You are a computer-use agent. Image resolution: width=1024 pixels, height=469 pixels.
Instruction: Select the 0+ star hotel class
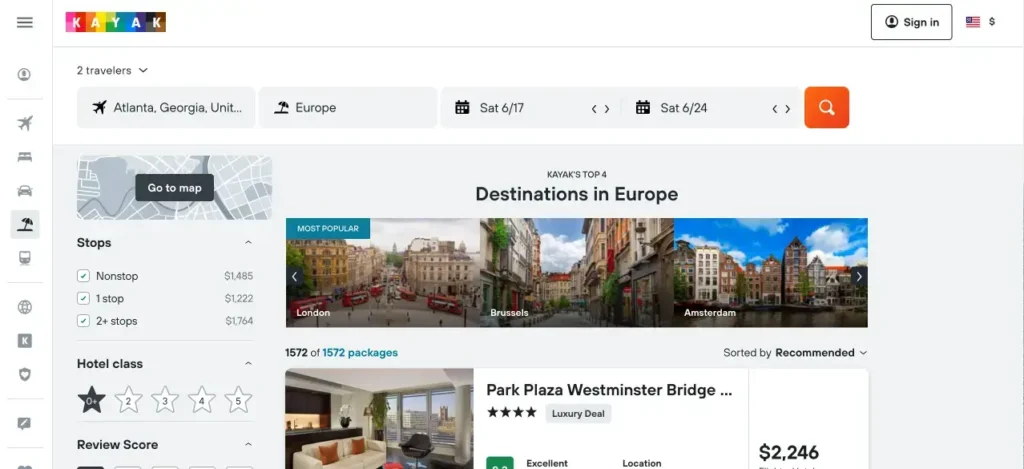(x=91, y=400)
